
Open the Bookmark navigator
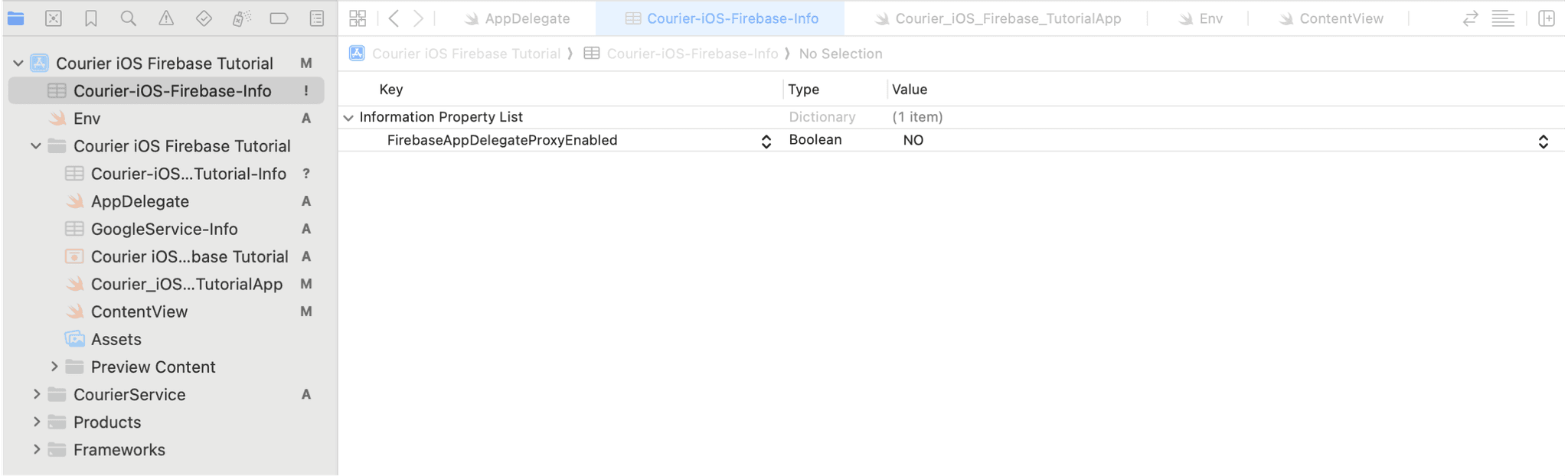tap(90, 18)
